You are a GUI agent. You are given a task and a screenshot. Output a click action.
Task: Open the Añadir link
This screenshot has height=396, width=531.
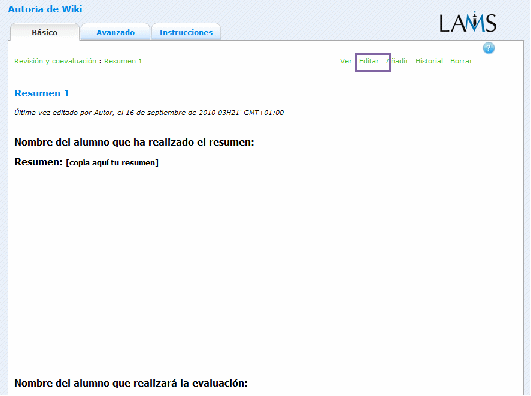tap(397, 61)
